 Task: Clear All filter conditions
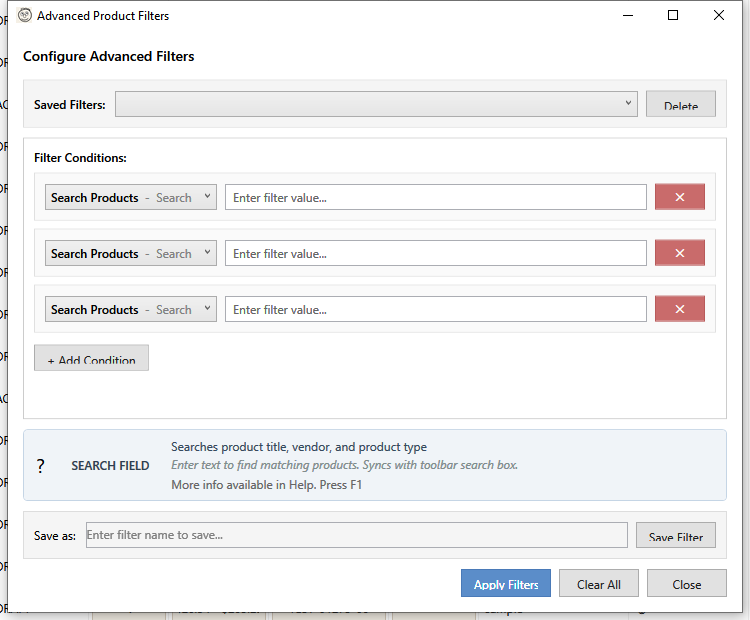pyautogui.click(x=598, y=583)
